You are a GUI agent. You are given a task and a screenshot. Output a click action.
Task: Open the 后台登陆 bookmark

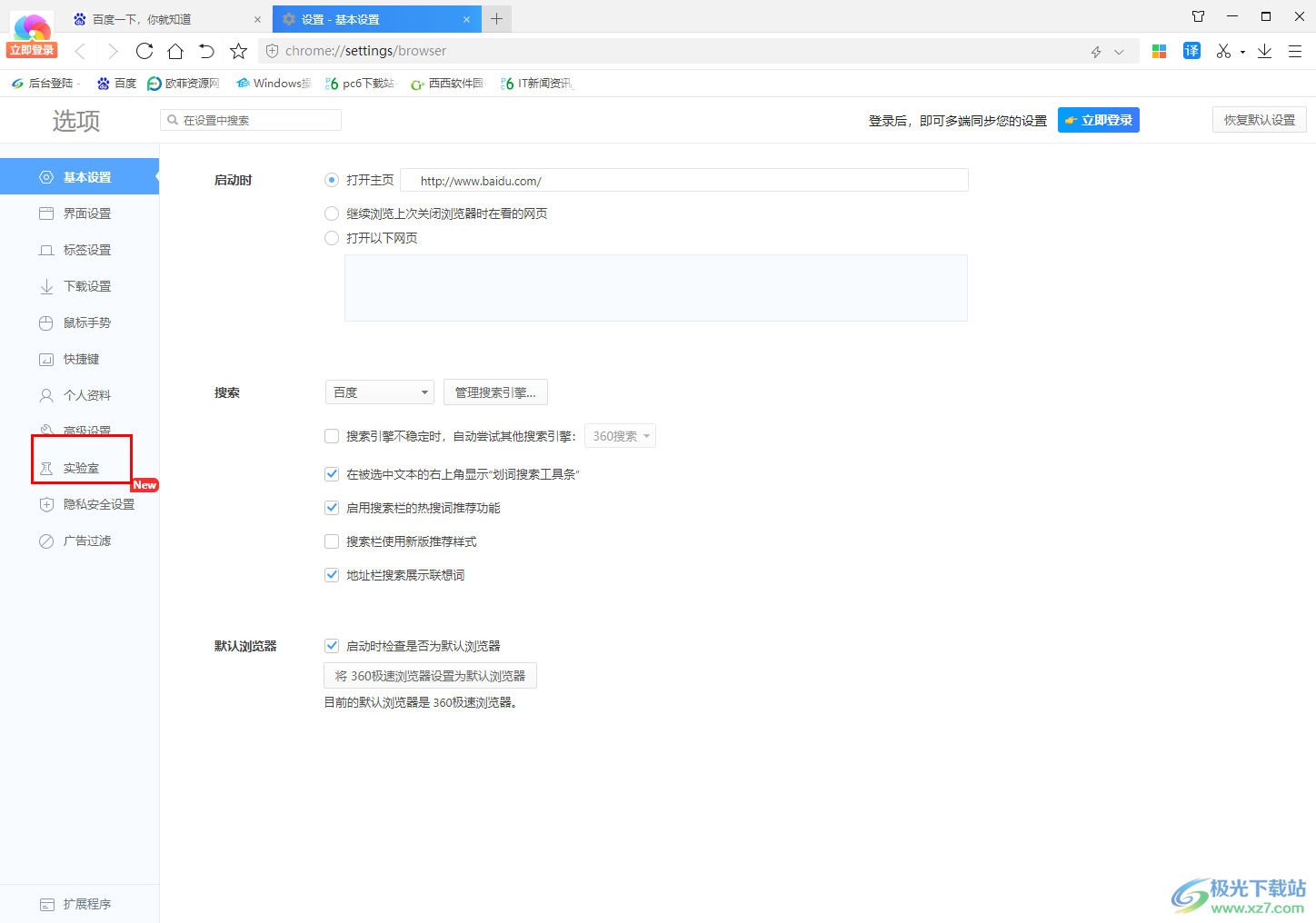click(x=44, y=84)
